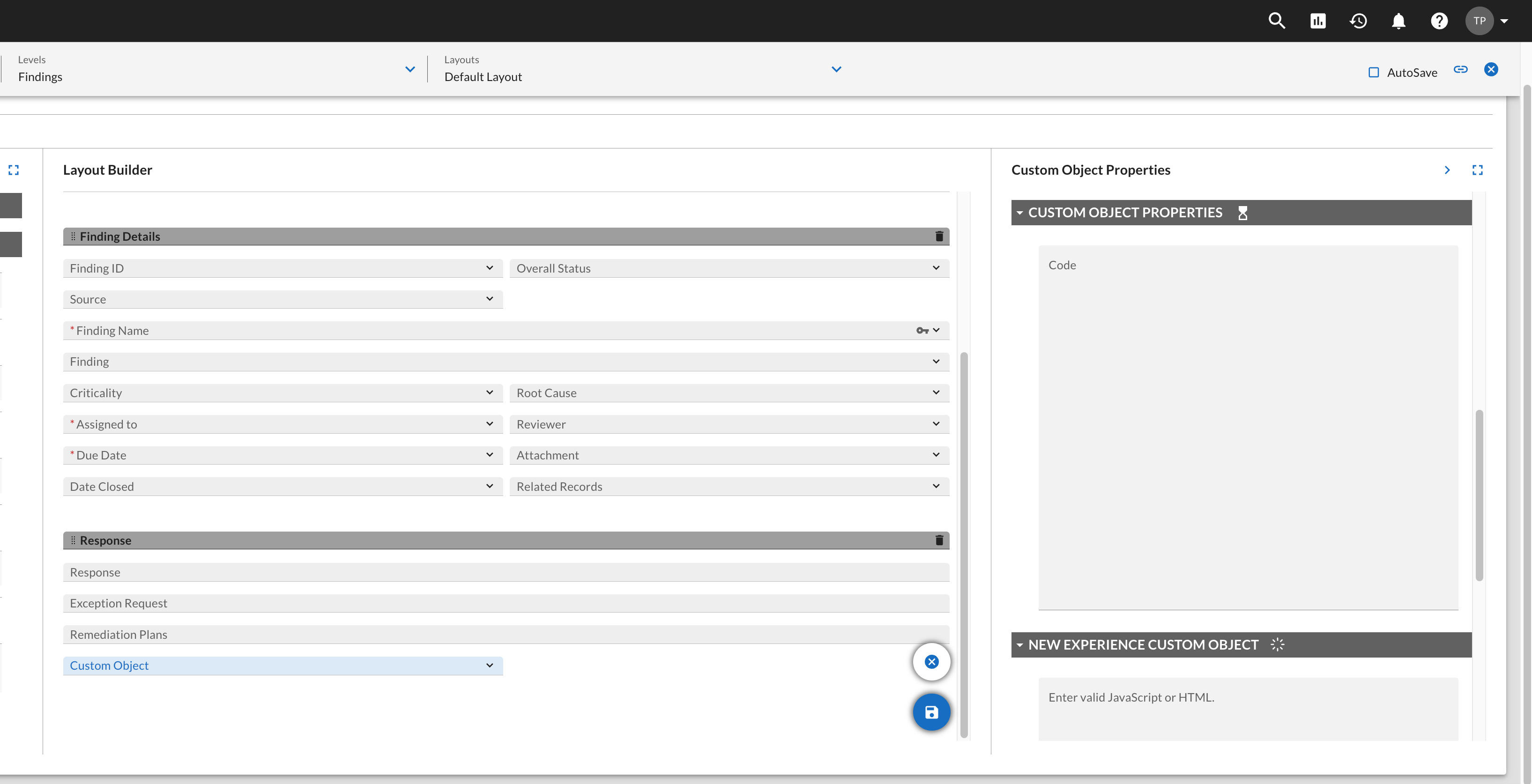Enable the AutoSave checkbox
The width and height of the screenshot is (1532, 784).
pyautogui.click(x=1374, y=73)
